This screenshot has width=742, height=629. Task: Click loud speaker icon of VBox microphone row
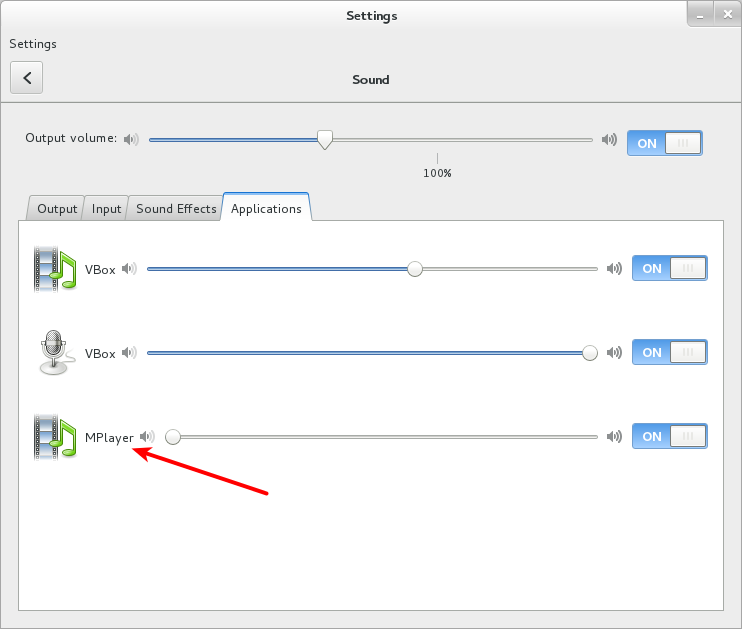point(614,353)
